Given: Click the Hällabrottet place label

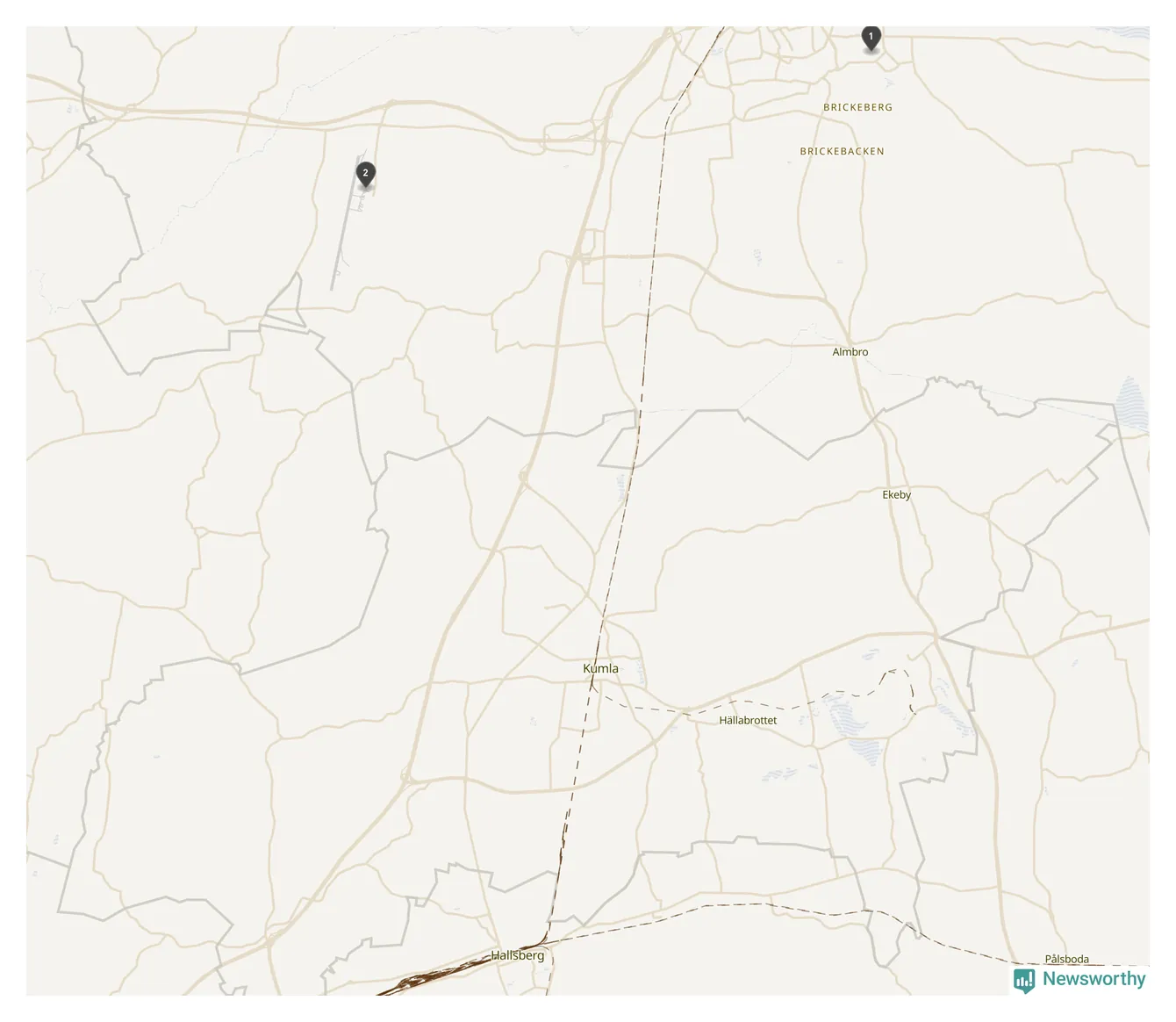Looking at the screenshot, I should pos(748,720).
